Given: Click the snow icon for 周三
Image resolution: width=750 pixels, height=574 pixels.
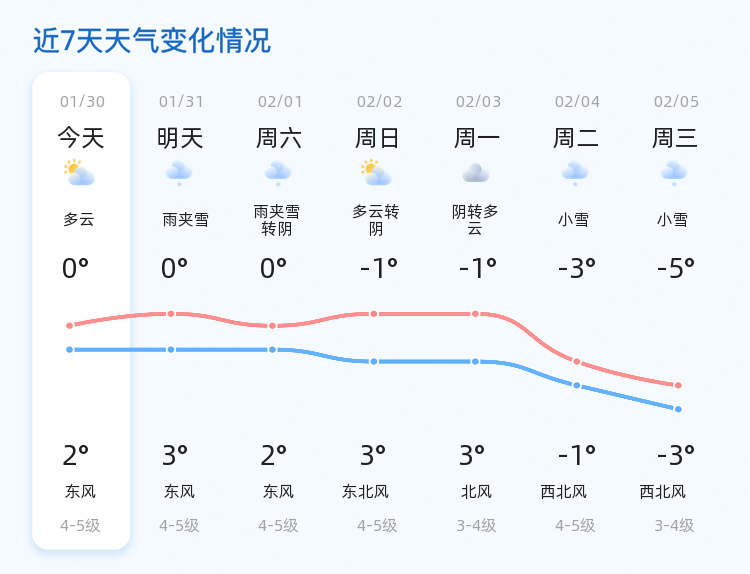Looking at the screenshot, I should click(674, 173).
